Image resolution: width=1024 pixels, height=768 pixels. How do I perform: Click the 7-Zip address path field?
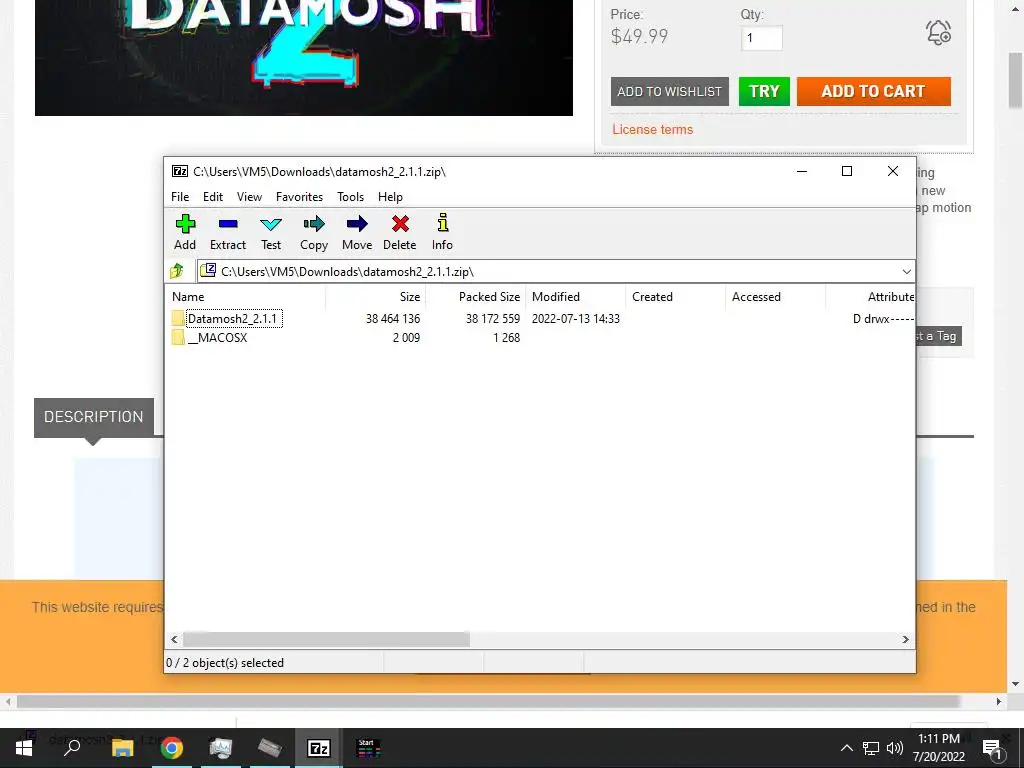coord(547,272)
